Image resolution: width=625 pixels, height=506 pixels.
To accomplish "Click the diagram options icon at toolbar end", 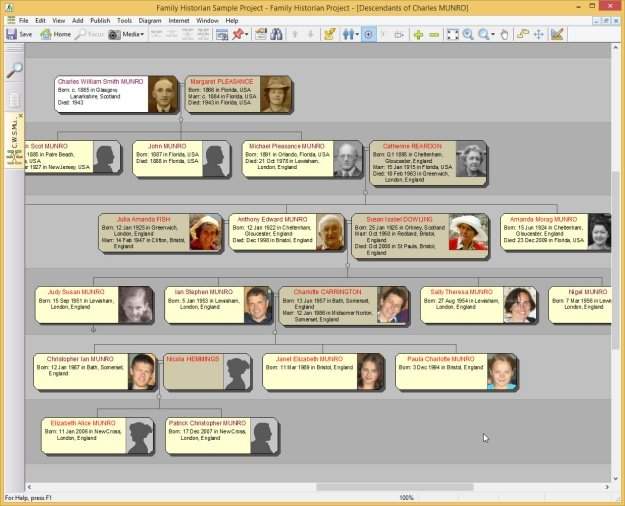I will coord(557,34).
